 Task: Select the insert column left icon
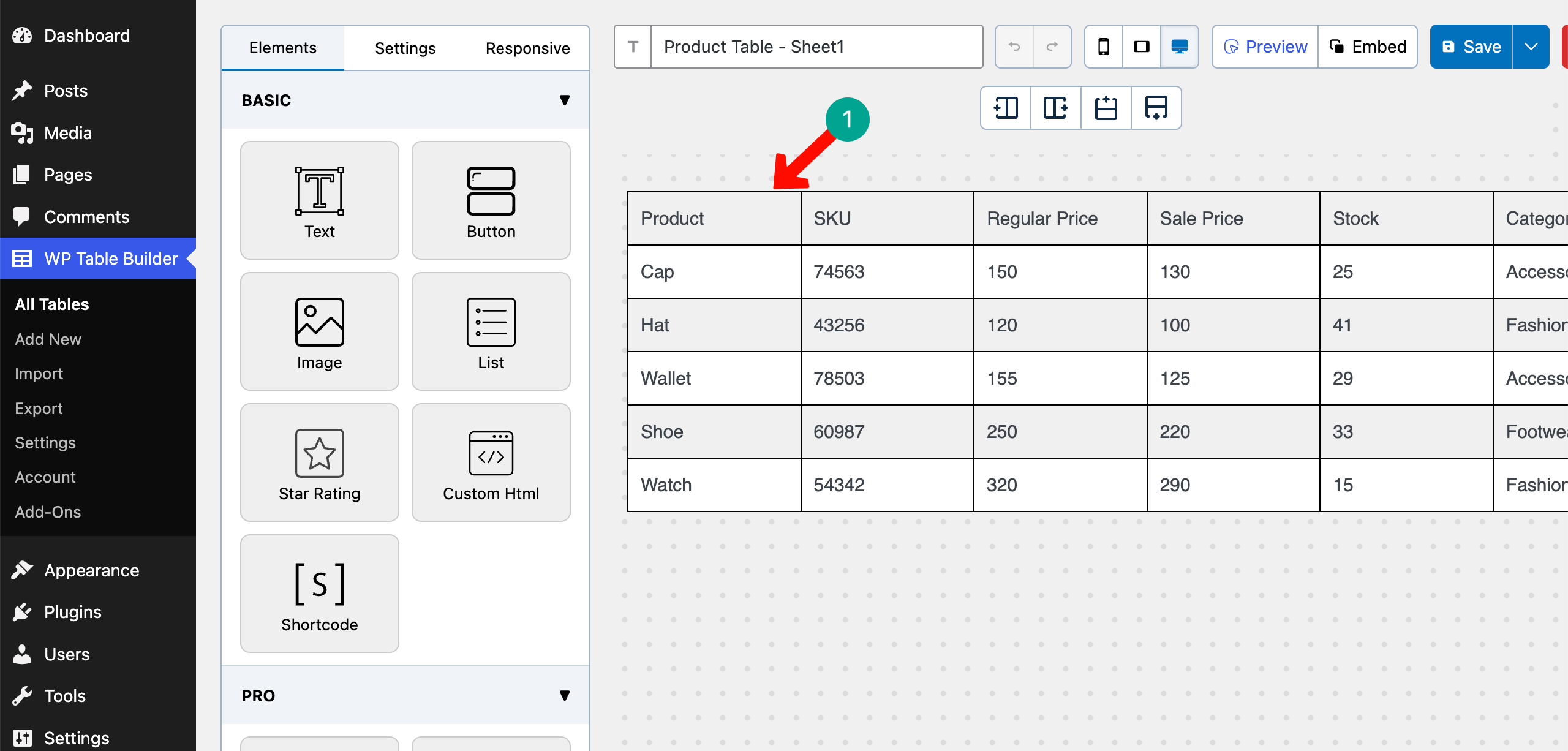[1005, 108]
